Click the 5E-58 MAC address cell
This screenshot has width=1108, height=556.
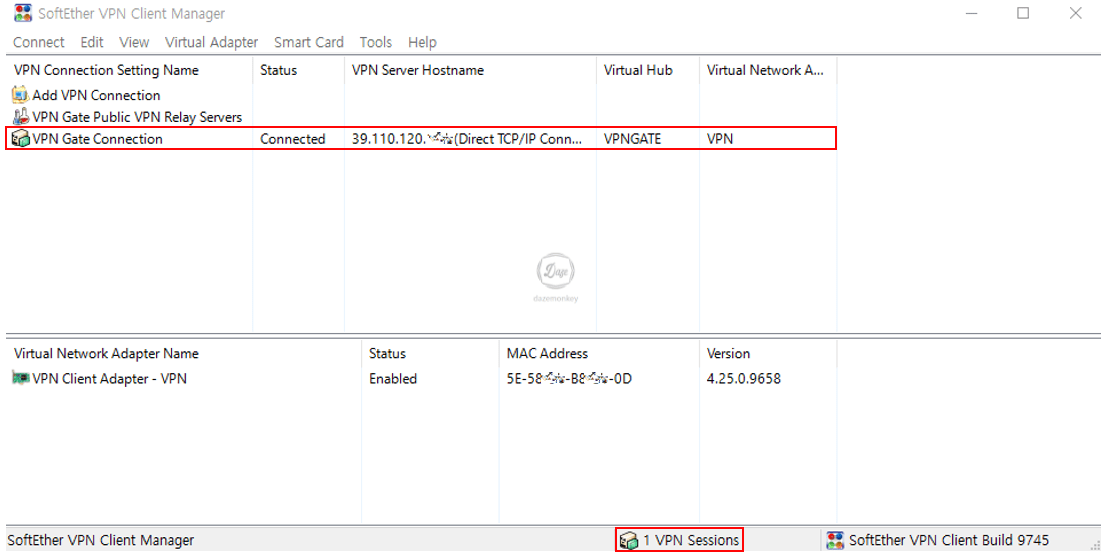click(x=569, y=378)
